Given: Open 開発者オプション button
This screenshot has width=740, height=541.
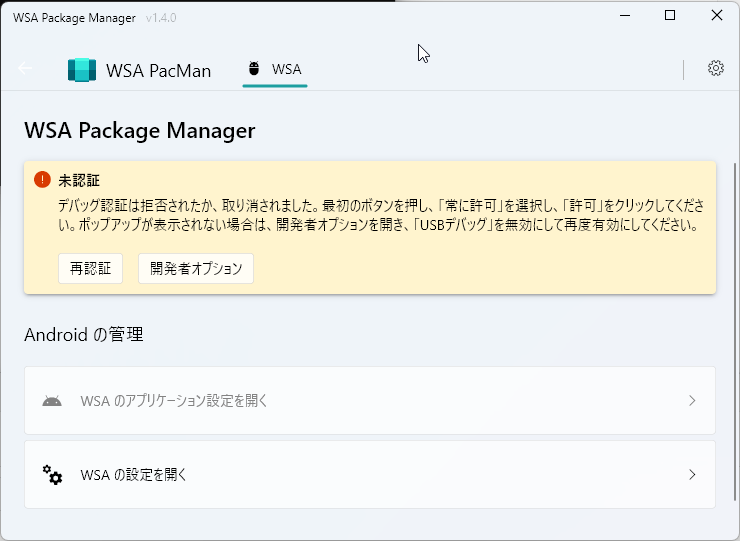Looking at the screenshot, I should coord(196,269).
